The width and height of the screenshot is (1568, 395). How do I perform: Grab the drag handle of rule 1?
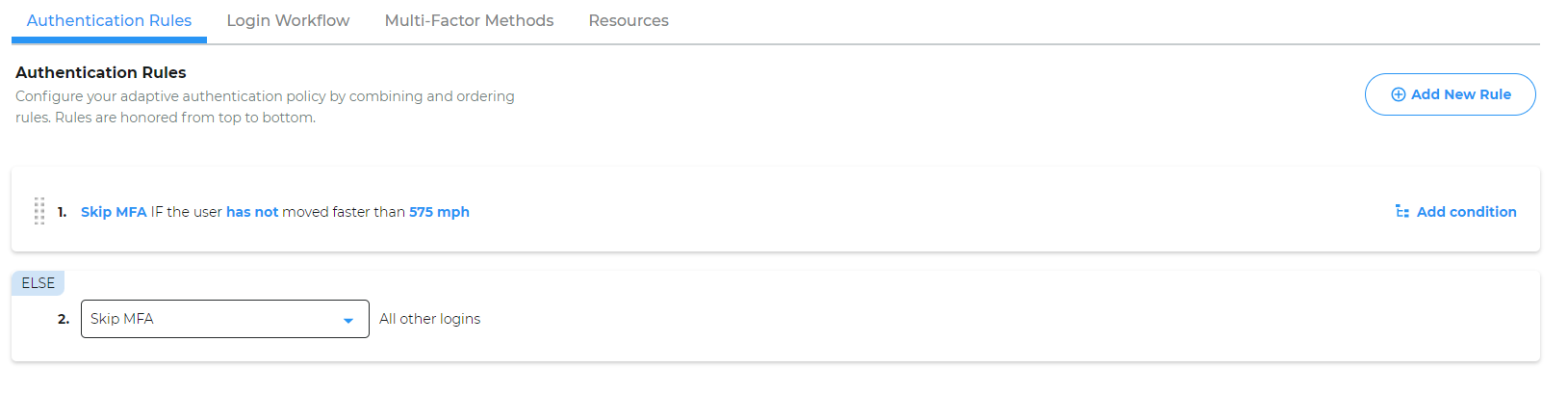click(39, 211)
